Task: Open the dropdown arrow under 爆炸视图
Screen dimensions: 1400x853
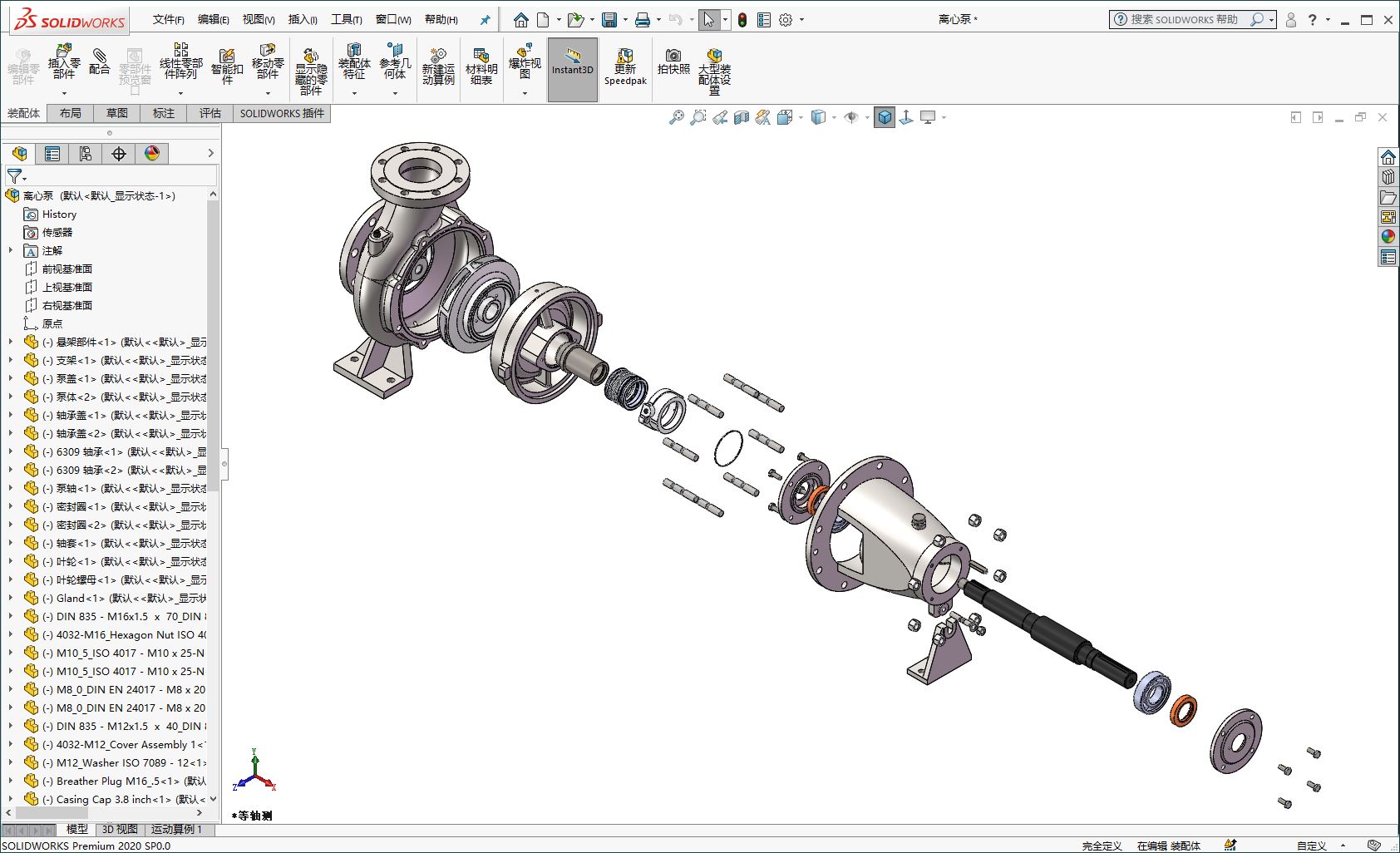Action: [525, 93]
